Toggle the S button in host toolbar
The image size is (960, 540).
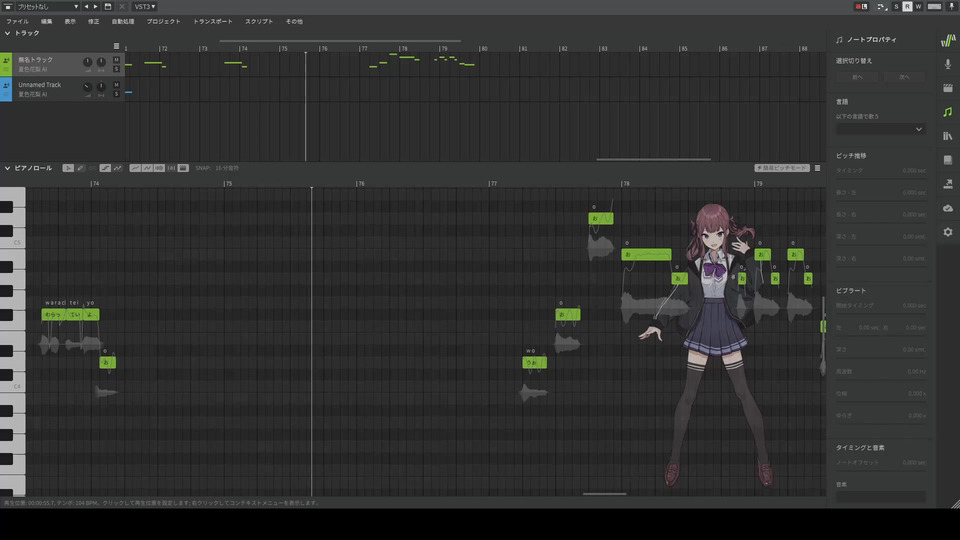[896, 7]
